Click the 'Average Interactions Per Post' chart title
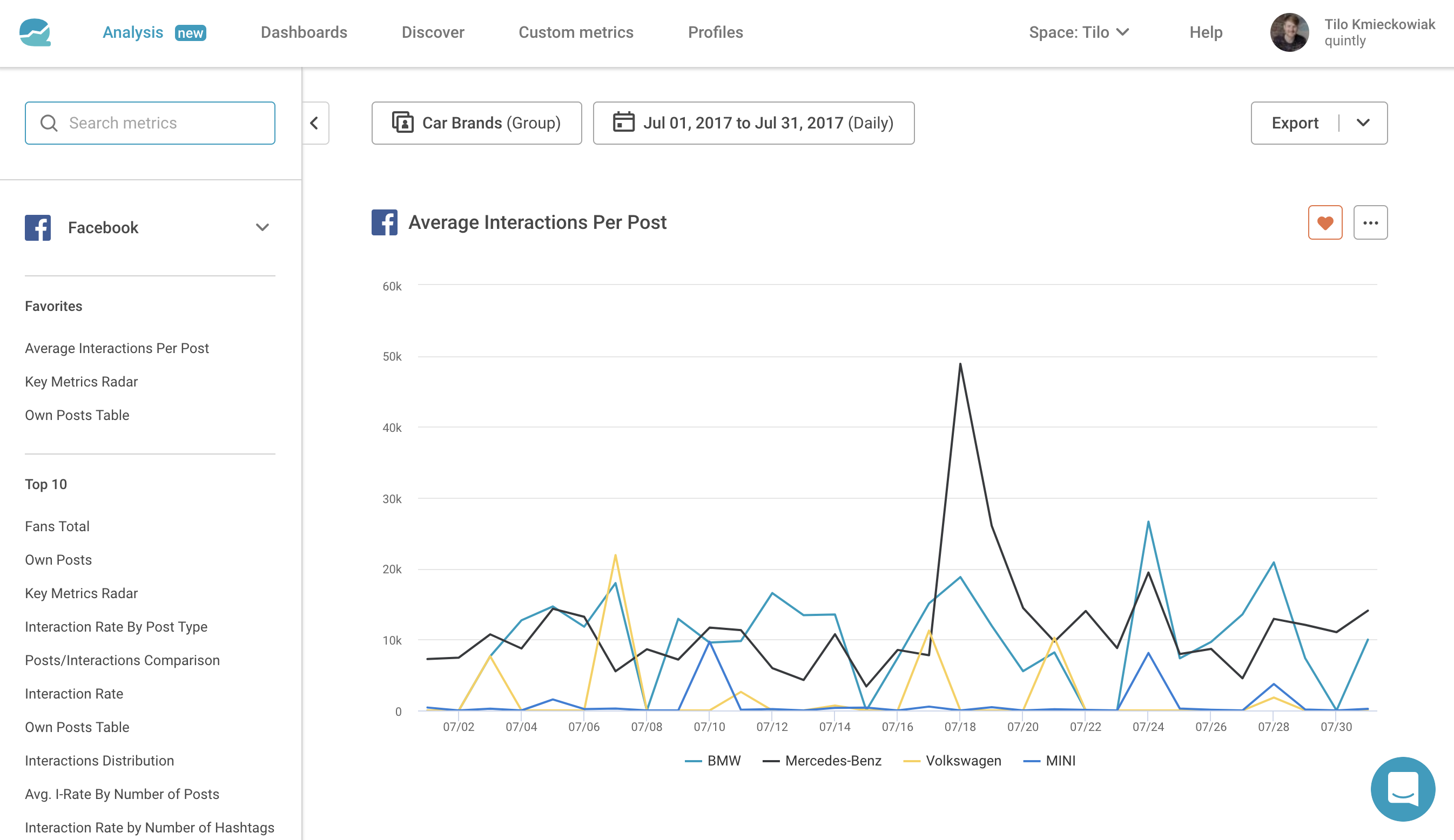1454x840 pixels. point(537,222)
